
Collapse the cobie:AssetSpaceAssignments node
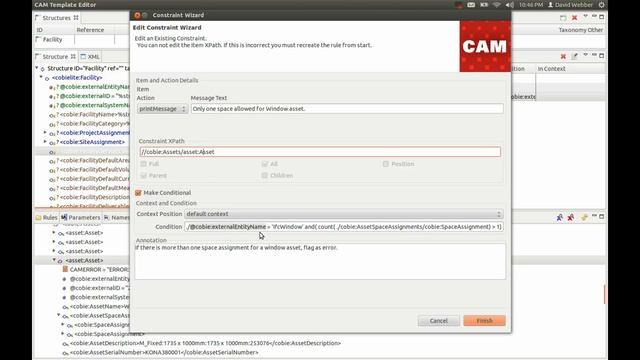[x=59, y=315]
